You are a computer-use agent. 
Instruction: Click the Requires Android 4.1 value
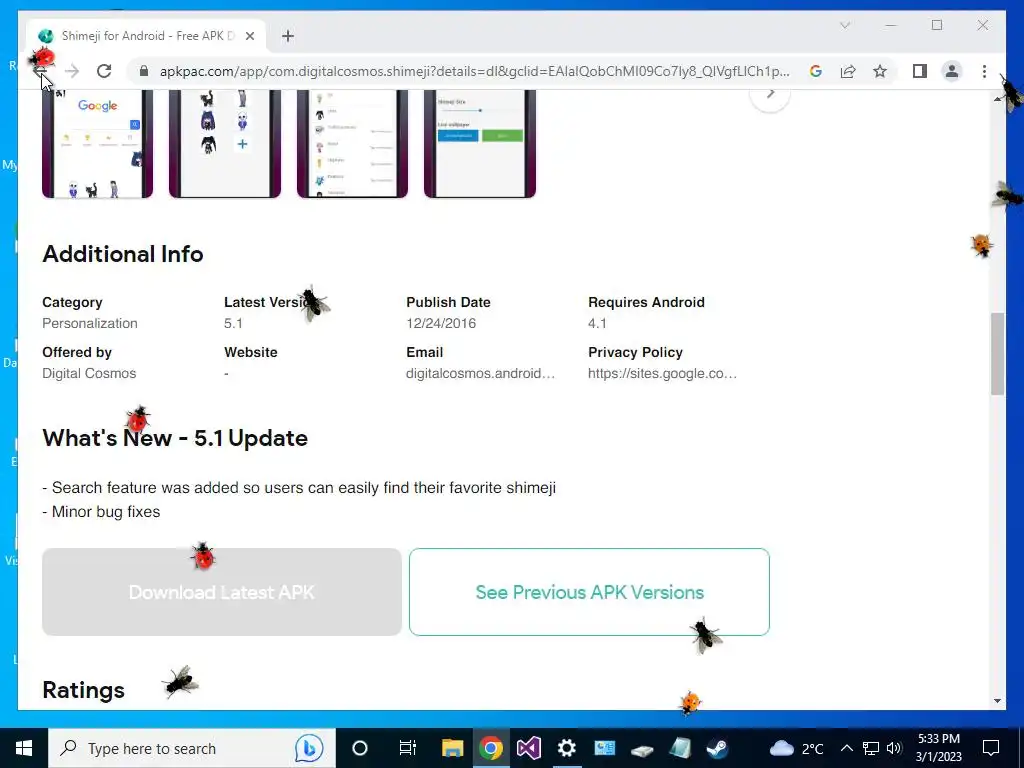point(597,323)
